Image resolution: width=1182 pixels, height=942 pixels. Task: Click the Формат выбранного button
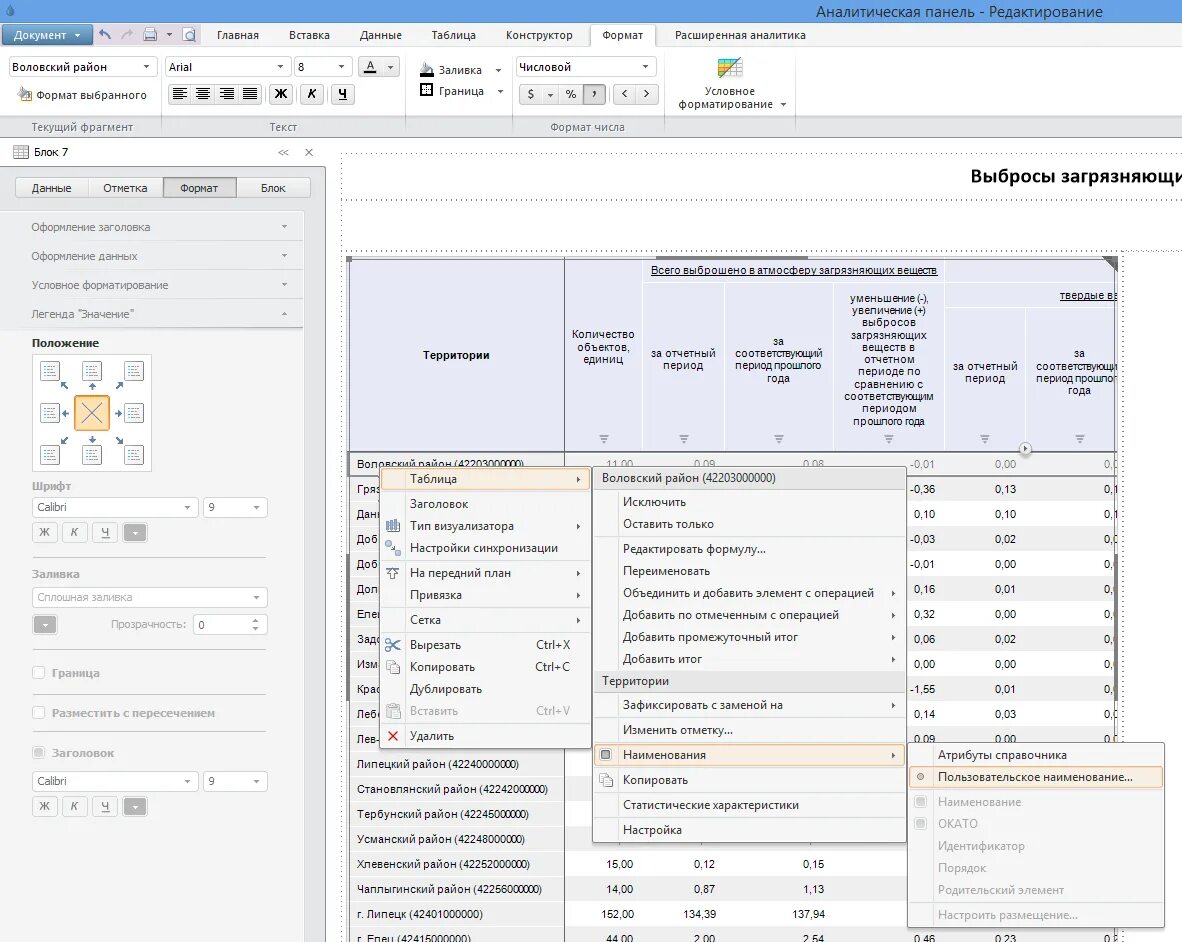(x=82, y=95)
